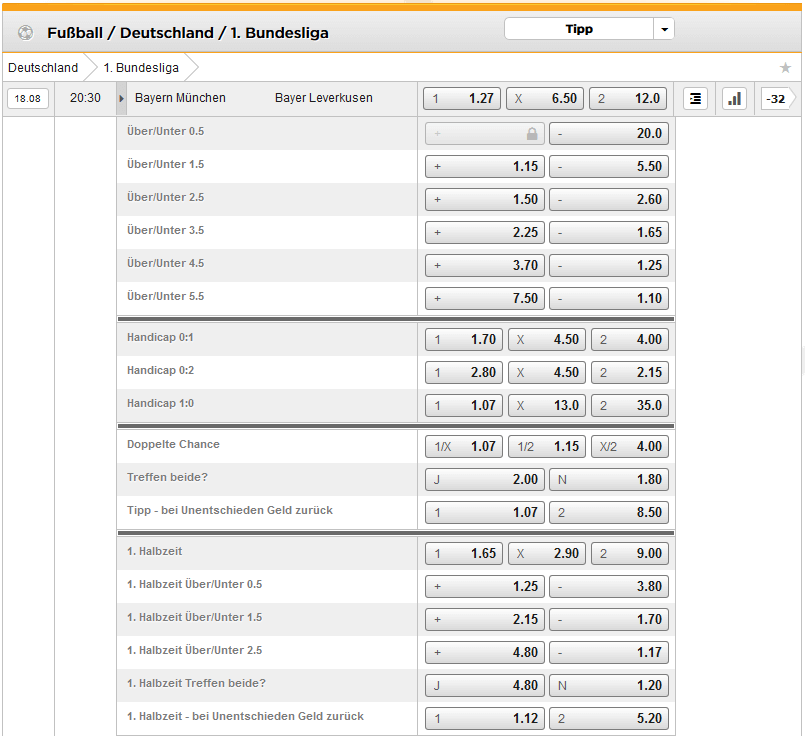Bet 1. Halbzeit draw at 2.90
This screenshot has height=736, width=805.
(547, 554)
